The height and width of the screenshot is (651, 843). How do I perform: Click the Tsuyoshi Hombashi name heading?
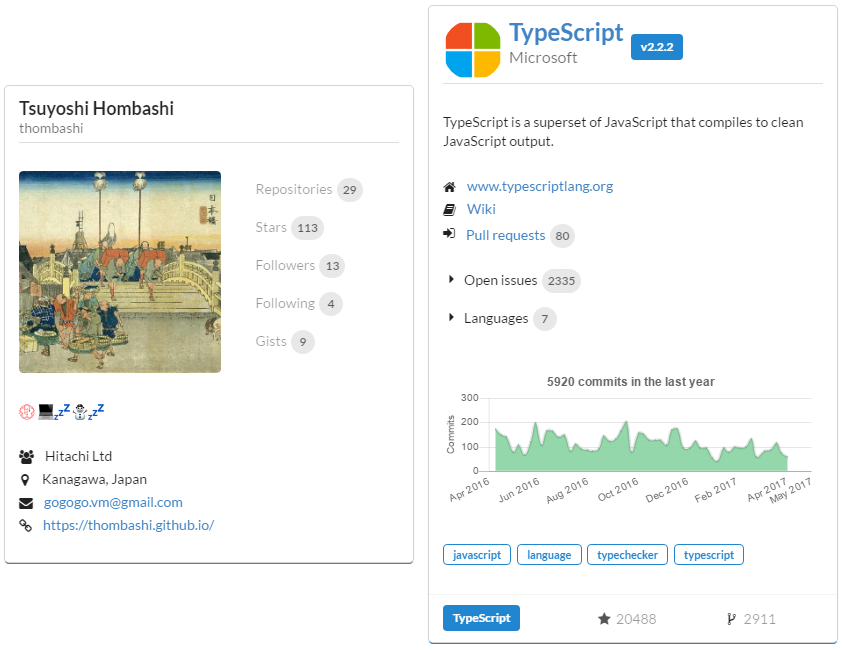coord(96,109)
